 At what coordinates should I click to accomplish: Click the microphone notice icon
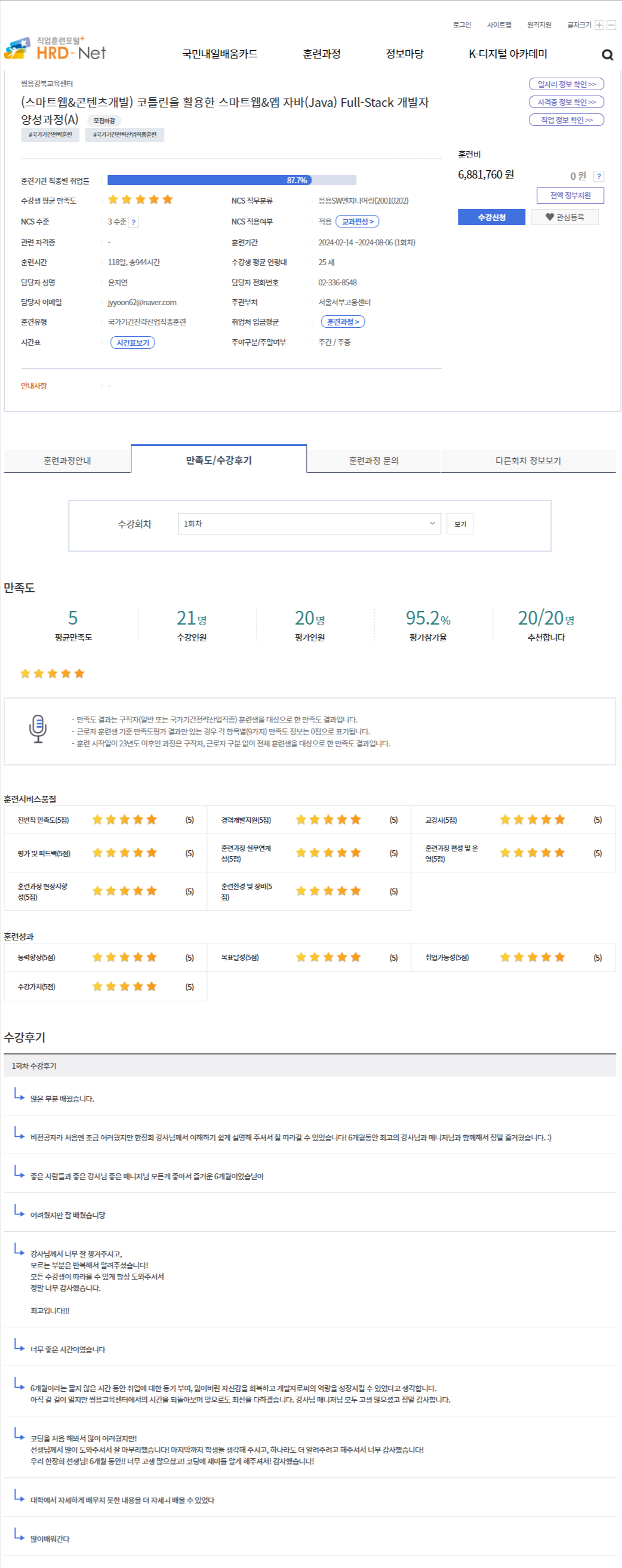tap(38, 728)
